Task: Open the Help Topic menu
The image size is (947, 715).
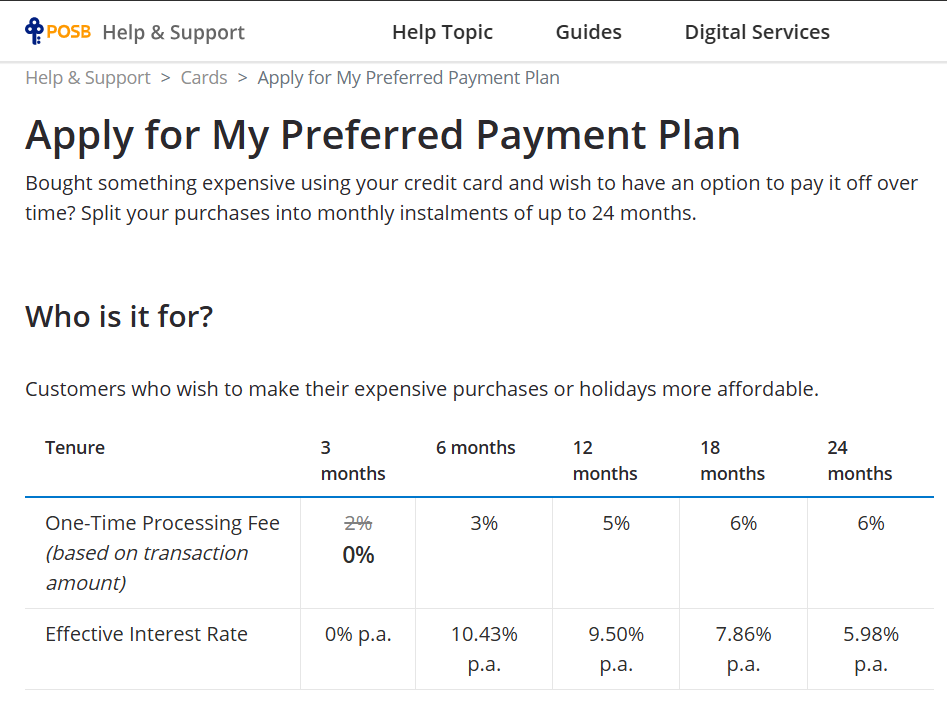Action: pyautogui.click(x=442, y=32)
